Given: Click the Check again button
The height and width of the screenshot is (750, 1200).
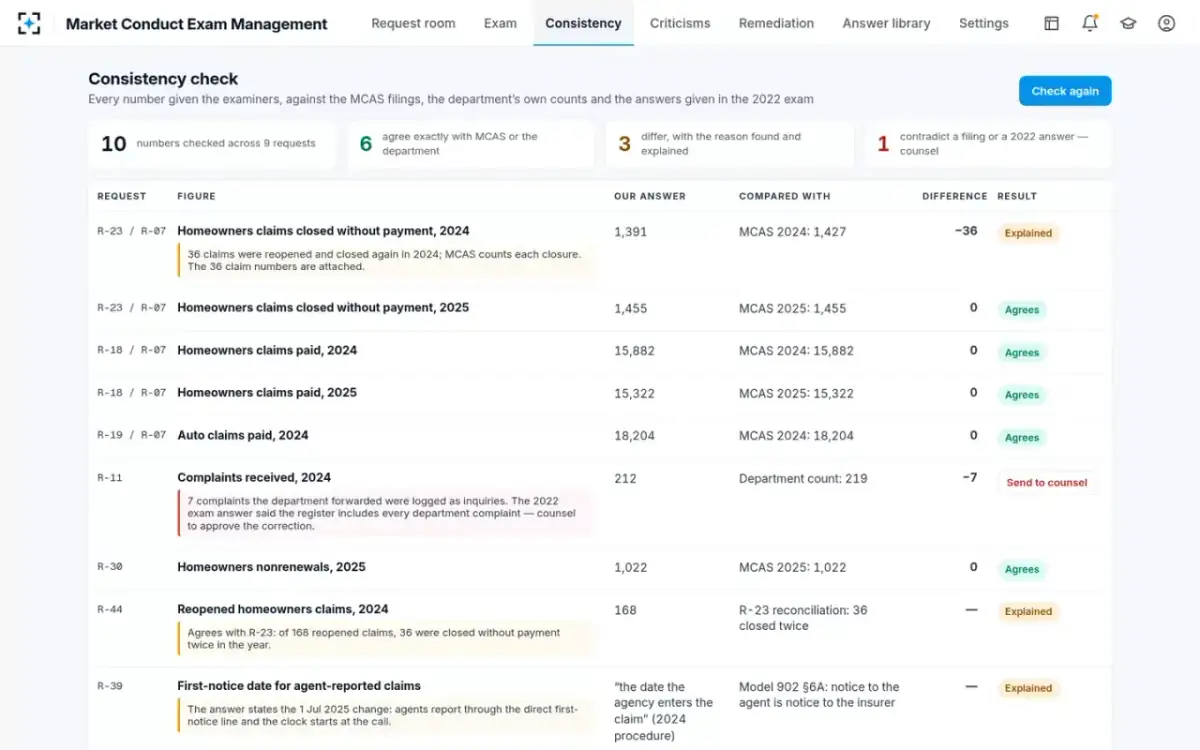Looking at the screenshot, I should pos(1065,91).
